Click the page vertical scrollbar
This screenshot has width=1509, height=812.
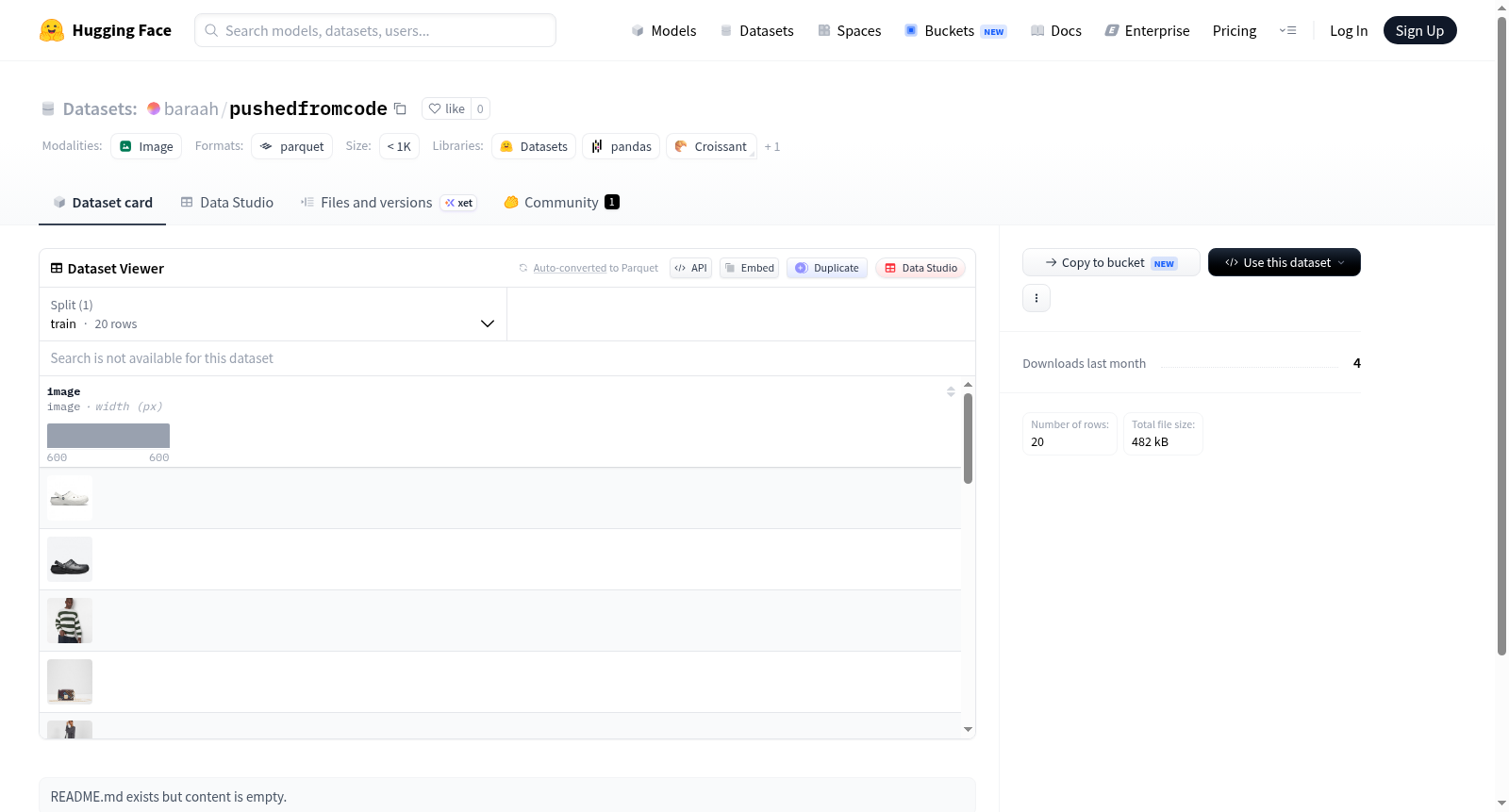point(1501,335)
